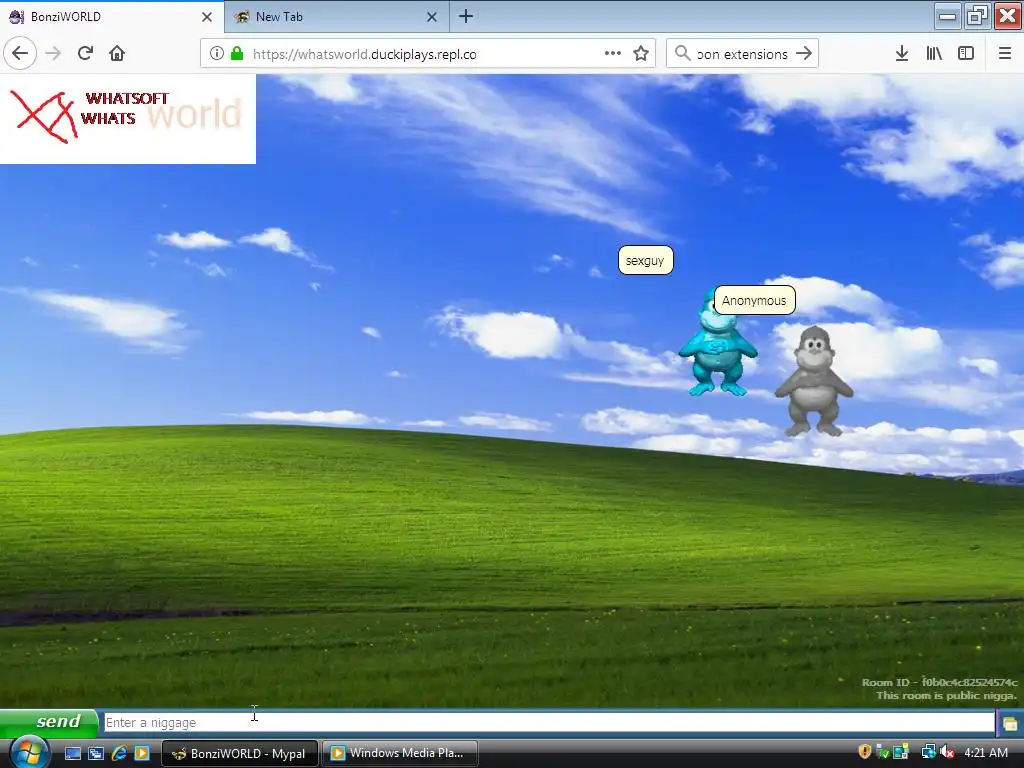Click the sexguy name bubble
The image size is (1024, 768).
(645, 261)
